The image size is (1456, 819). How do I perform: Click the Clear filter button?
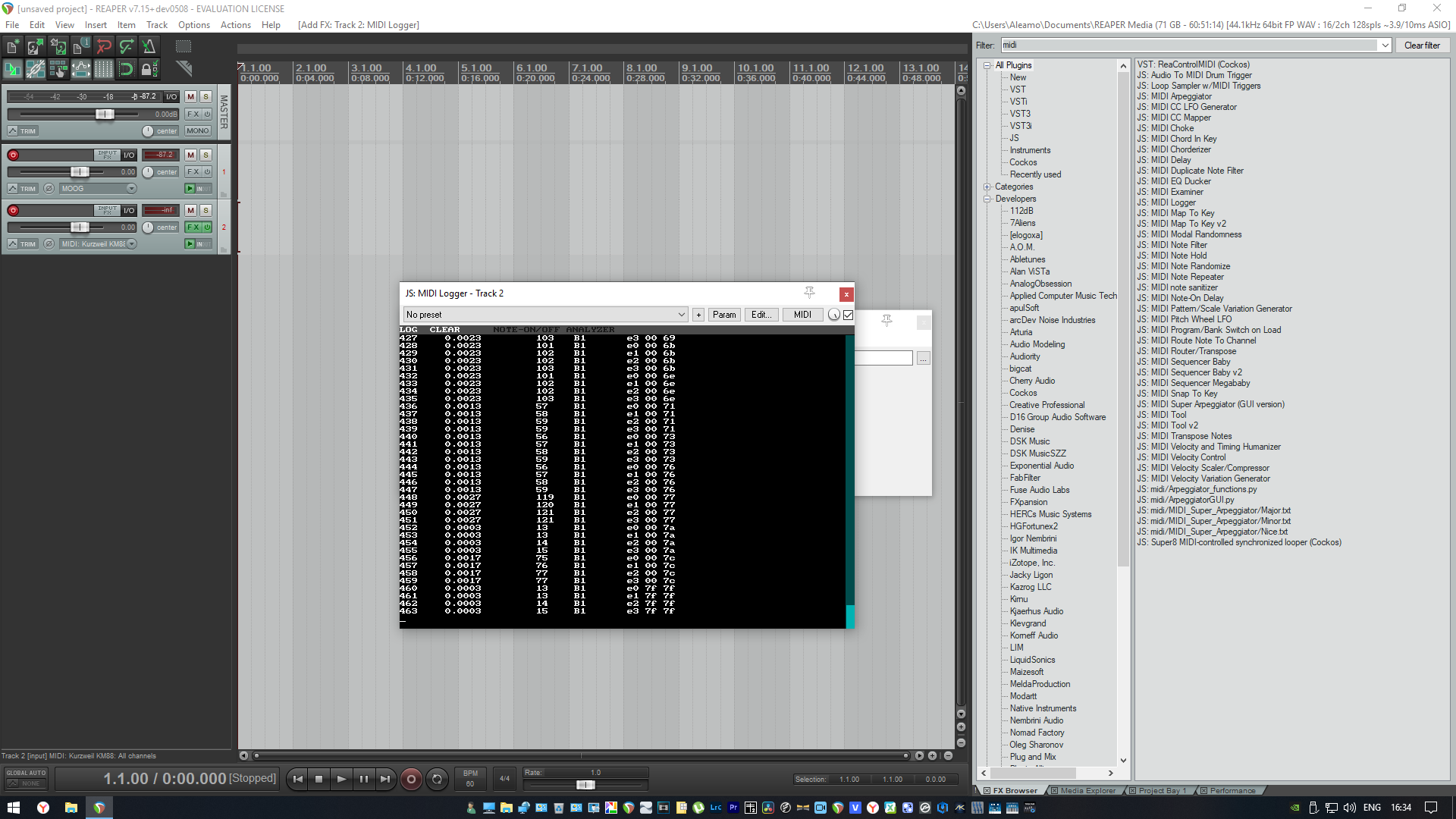1422,45
